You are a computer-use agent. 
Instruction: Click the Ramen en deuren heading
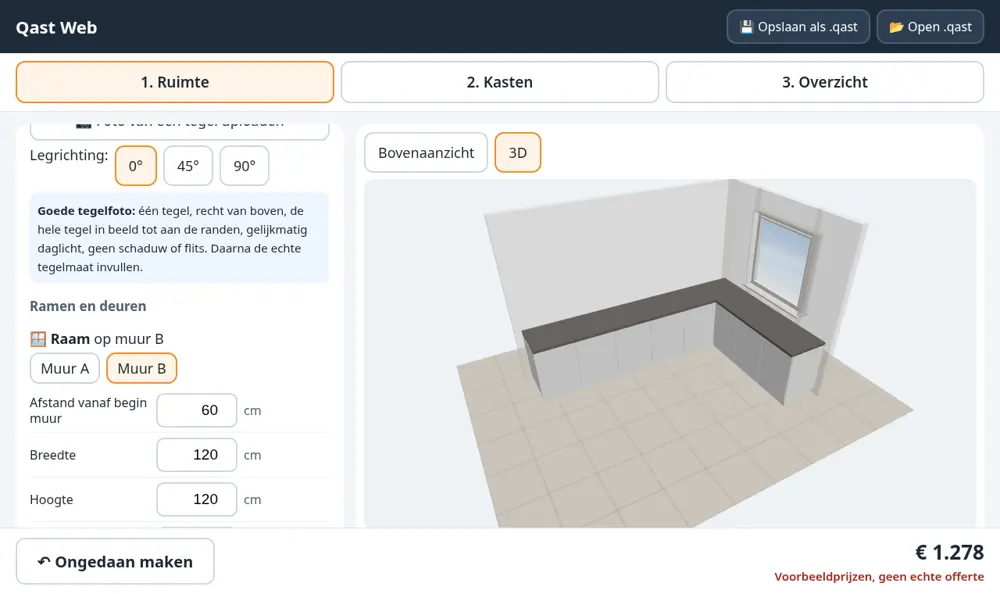click(88, 306)
